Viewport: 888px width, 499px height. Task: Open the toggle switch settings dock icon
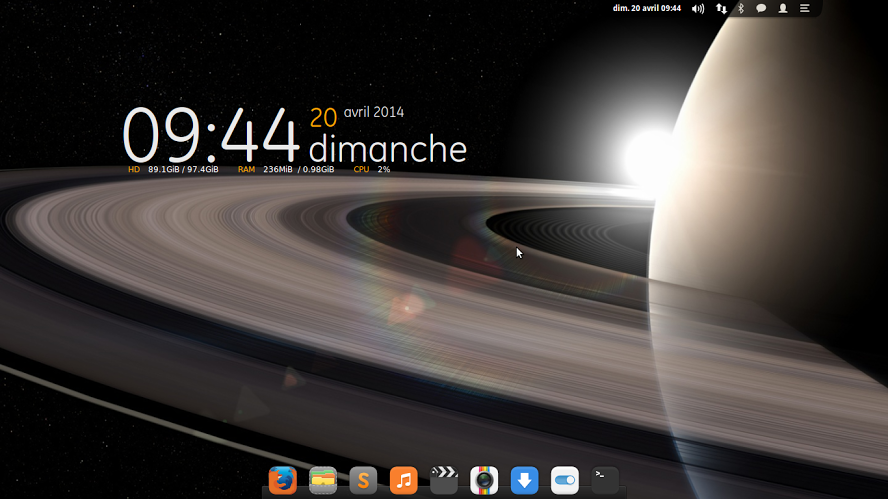point(565,480)
